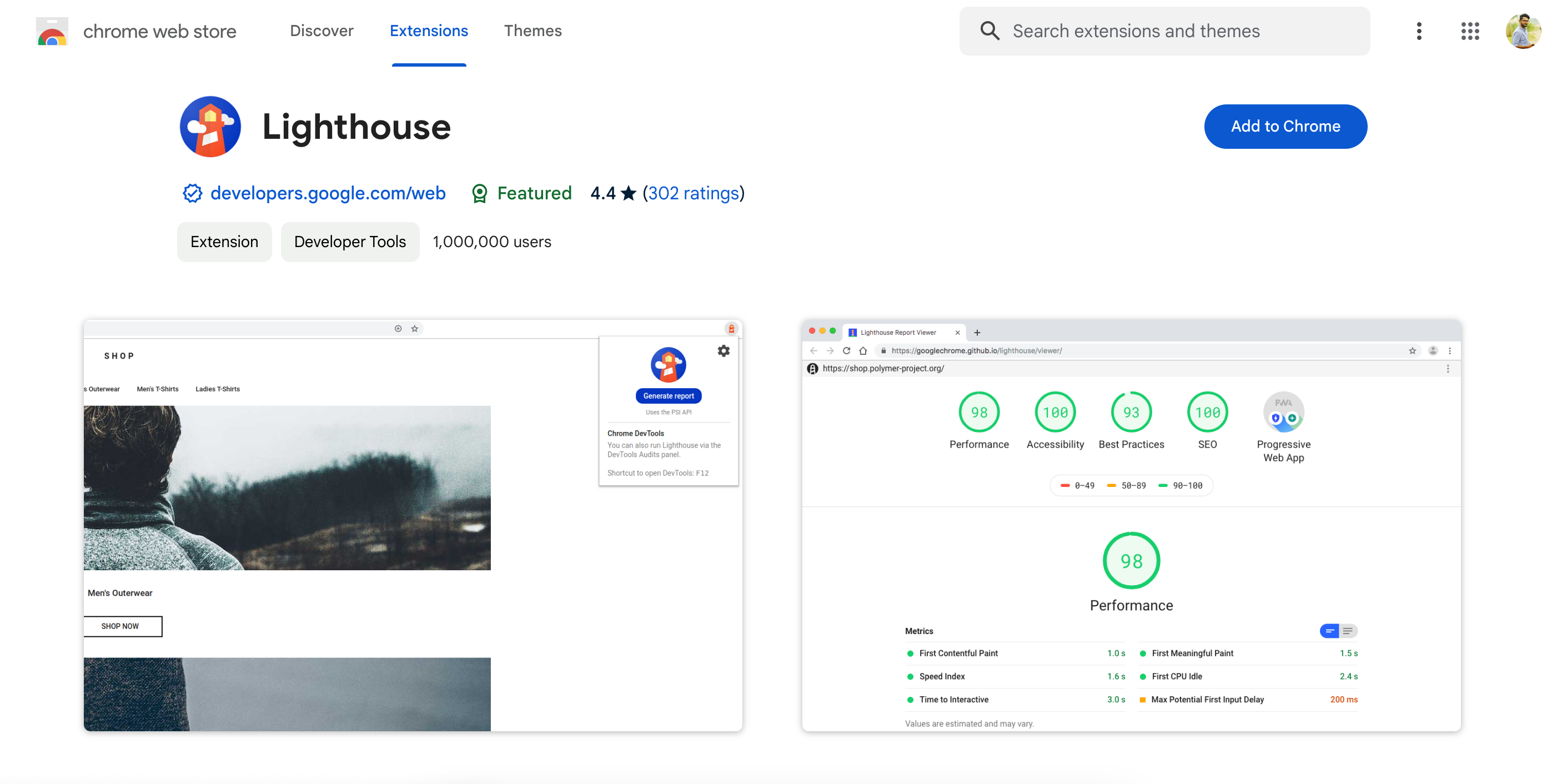Click the Lighthouse Report Viewer tab
This screenshot has width=1557, height=784.
pyautogui.click(x=903, y=333)
